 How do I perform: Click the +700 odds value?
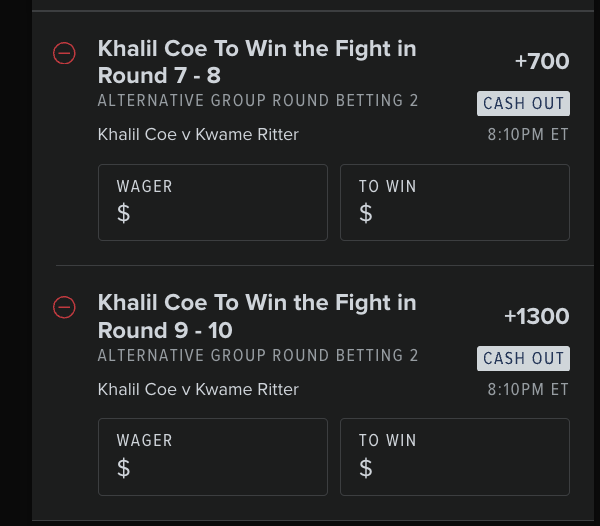tap(542, 62)
